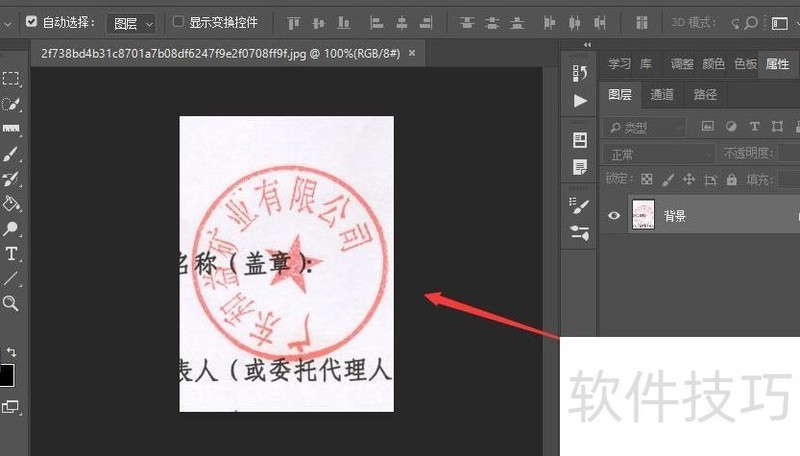Select the Zoom tool in toolbar
The image size is (800, 456).
[11, 303]
